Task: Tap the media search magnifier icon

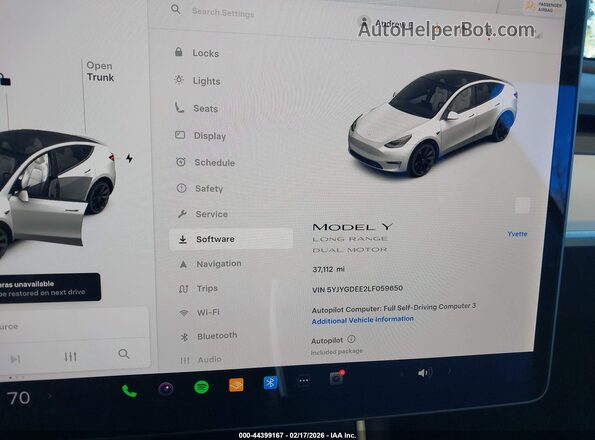Action: 123,354
